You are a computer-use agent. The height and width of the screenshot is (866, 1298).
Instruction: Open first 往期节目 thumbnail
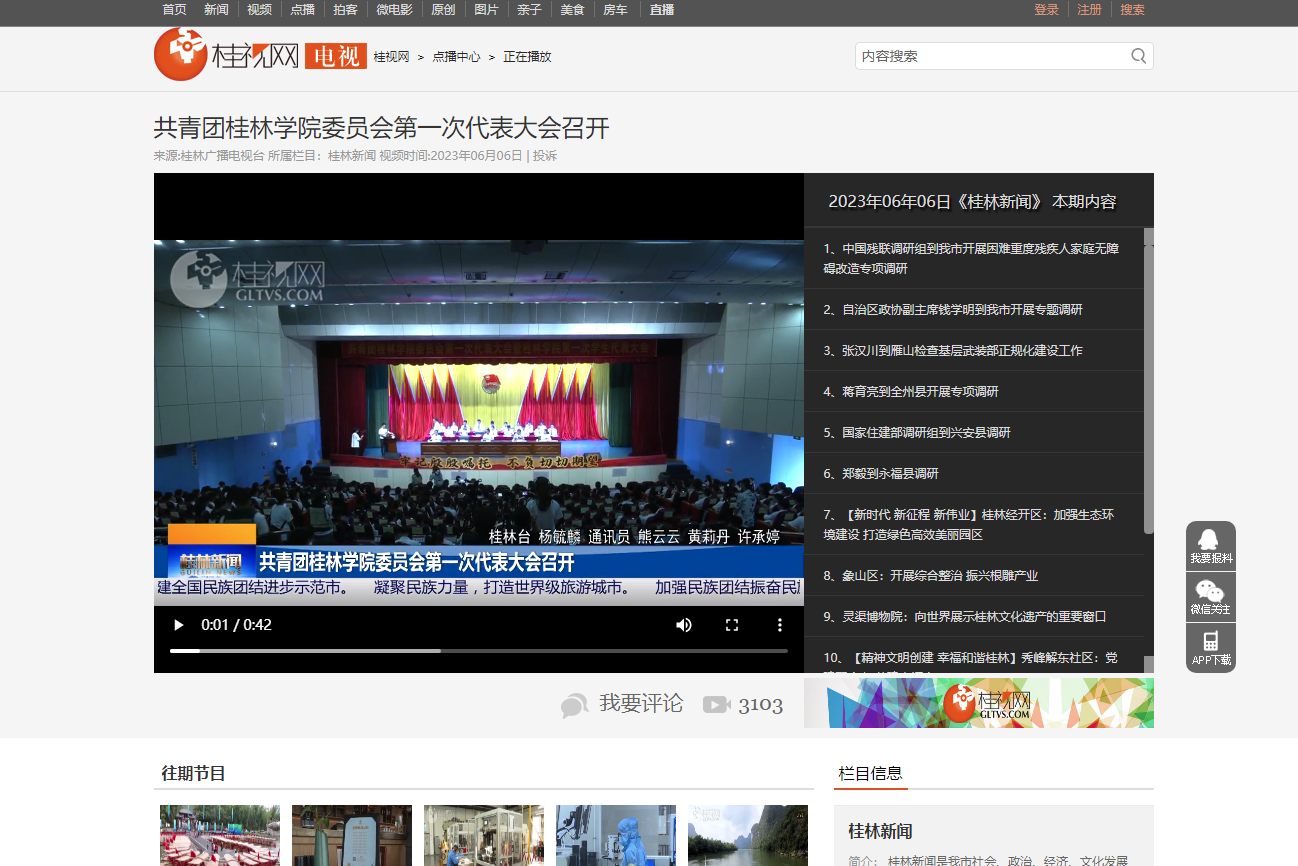tap(220, 835)
